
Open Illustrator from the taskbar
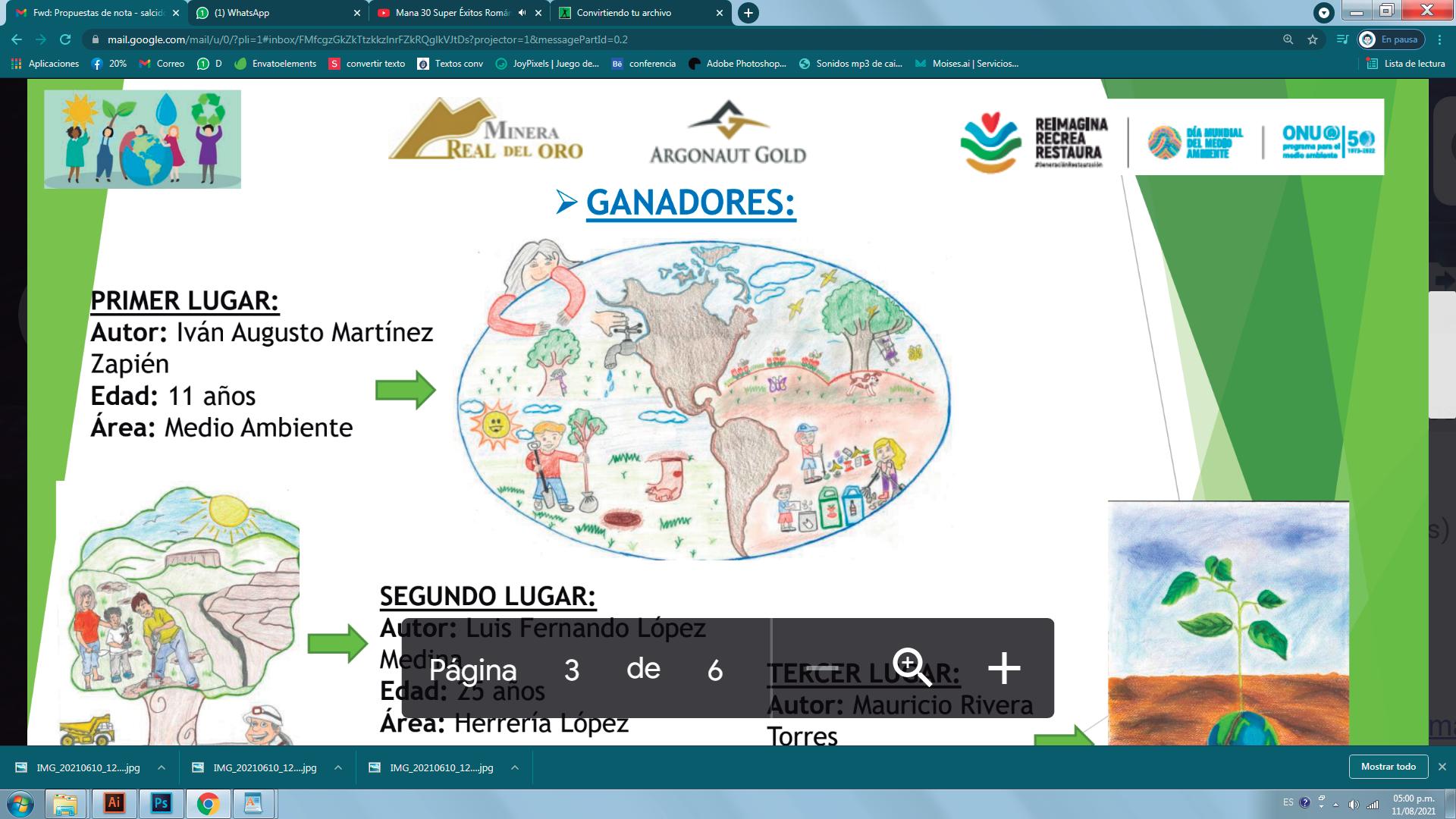tap(115, 803)
